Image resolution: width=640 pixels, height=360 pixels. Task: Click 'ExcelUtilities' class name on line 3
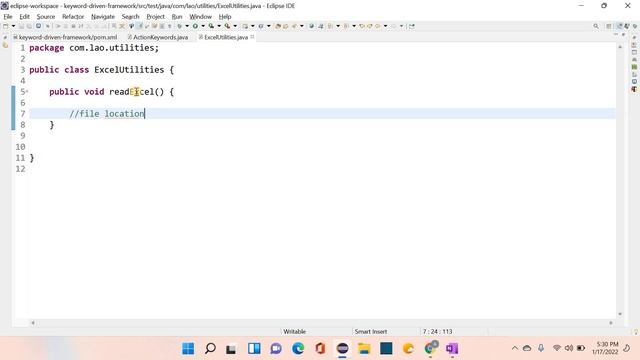[x=129, y=70]
